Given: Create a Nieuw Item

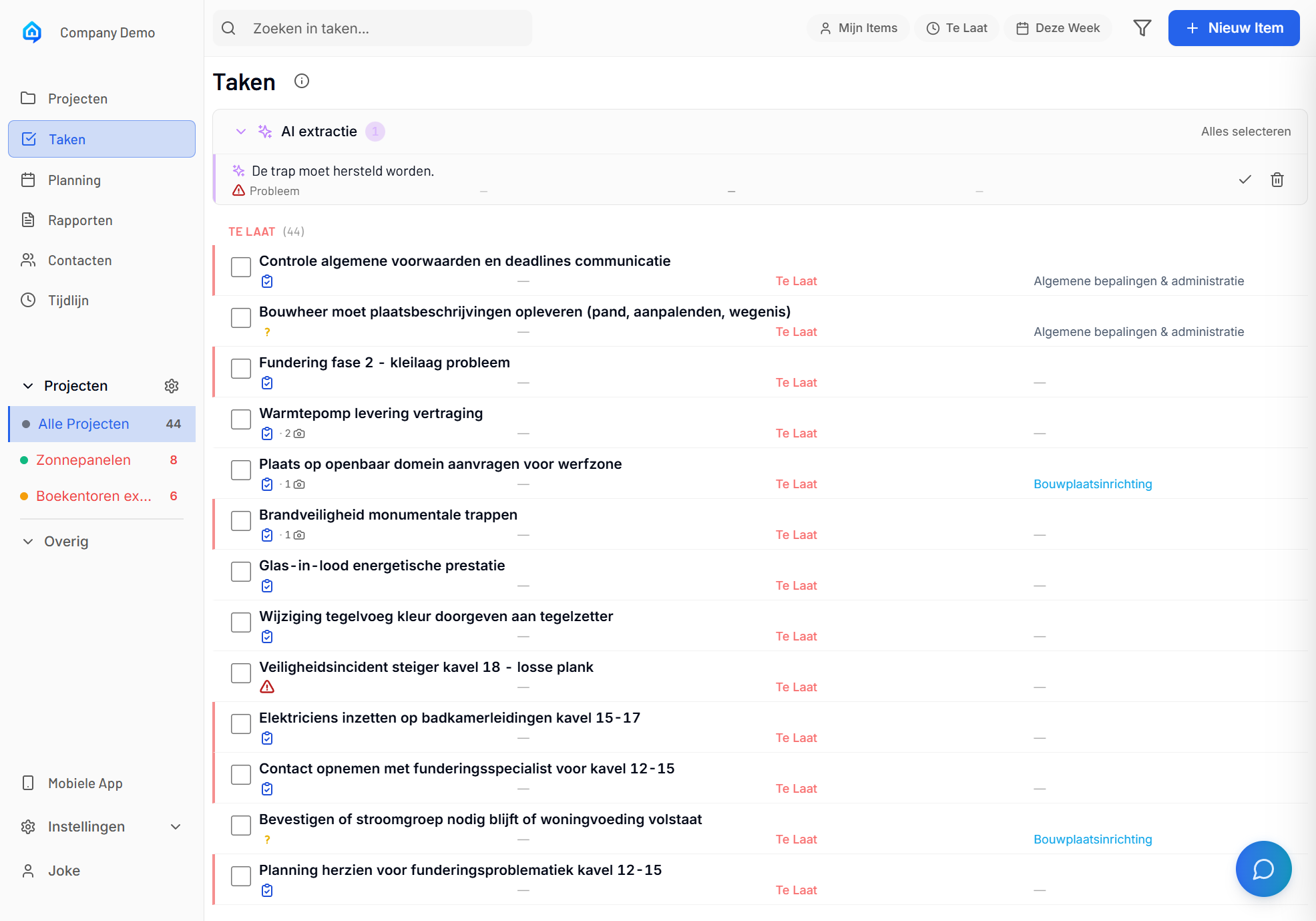Looking at the screenshot, I should pyautogui.click(x=1233, y=28).
